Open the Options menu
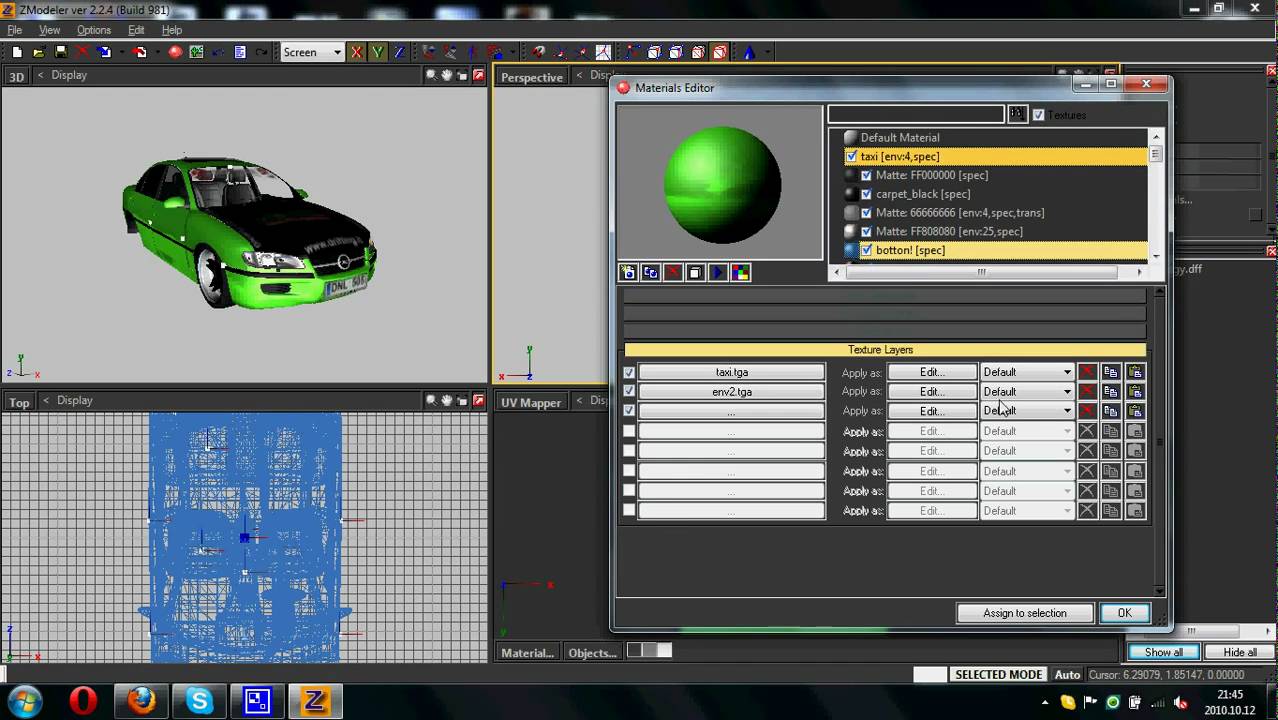The image size is (1278, 720). pos(94,30)
